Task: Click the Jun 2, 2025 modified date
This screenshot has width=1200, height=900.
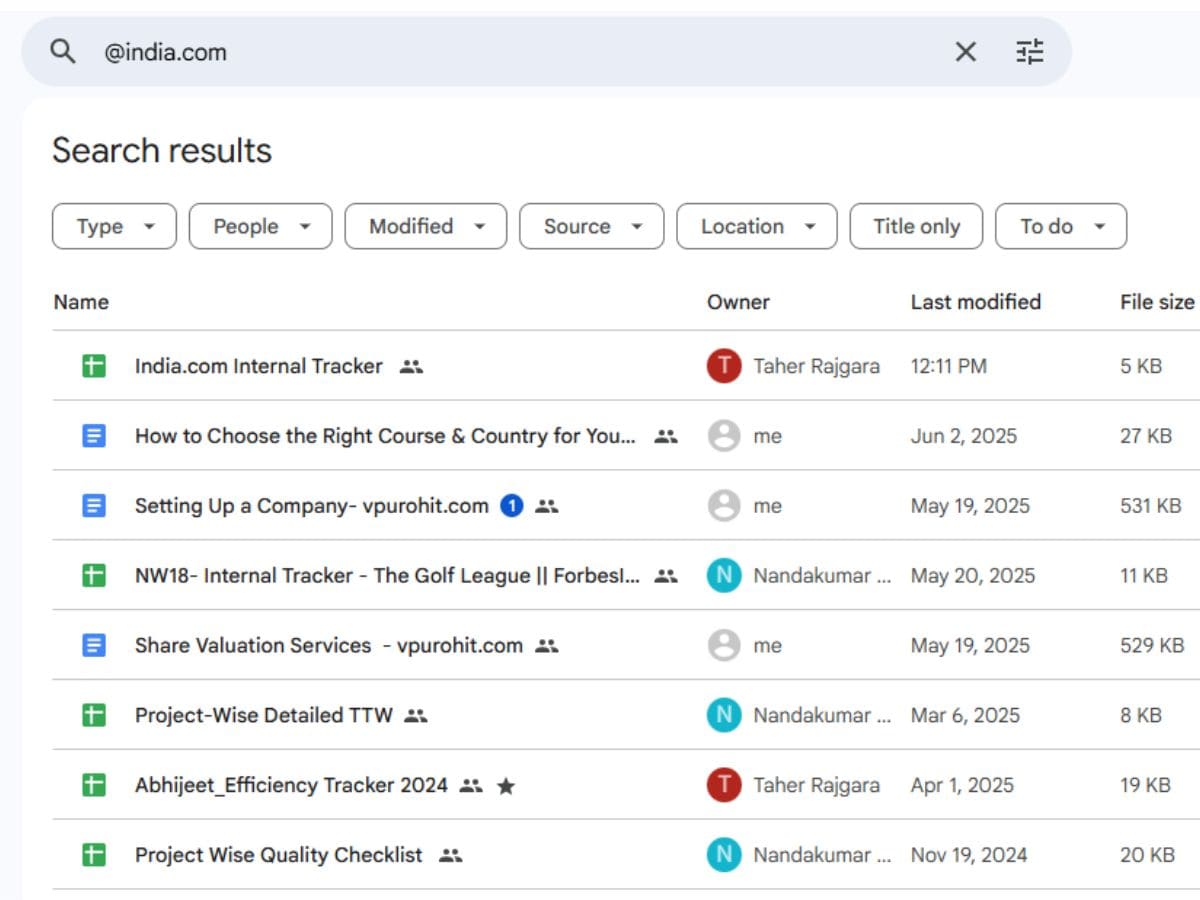Action: (963, 436)
